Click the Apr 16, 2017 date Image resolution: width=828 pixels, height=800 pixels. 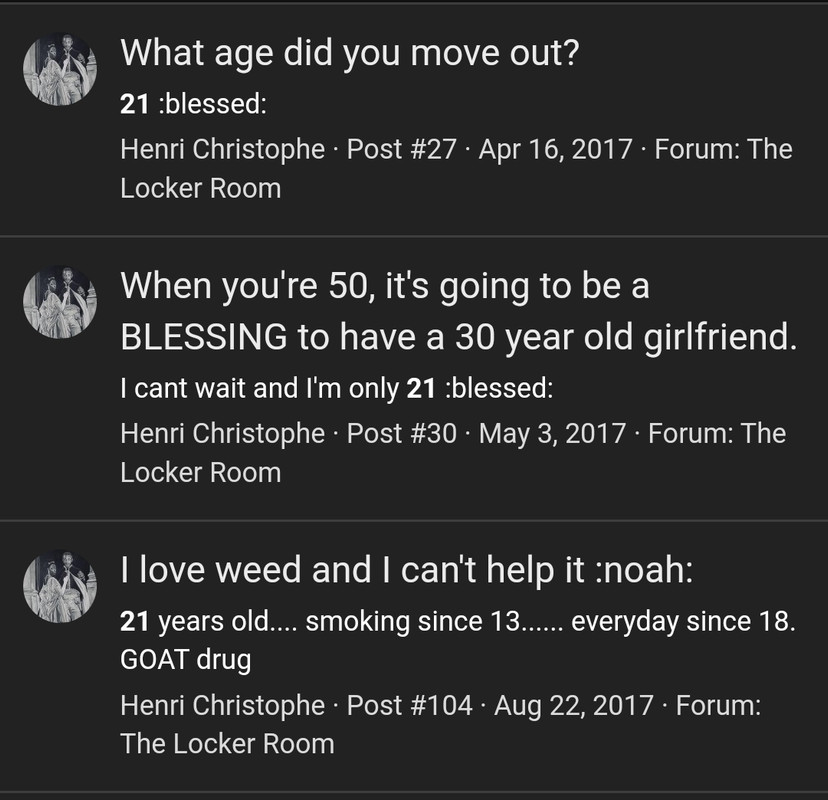pyautogui.click(x=556, y=150)
